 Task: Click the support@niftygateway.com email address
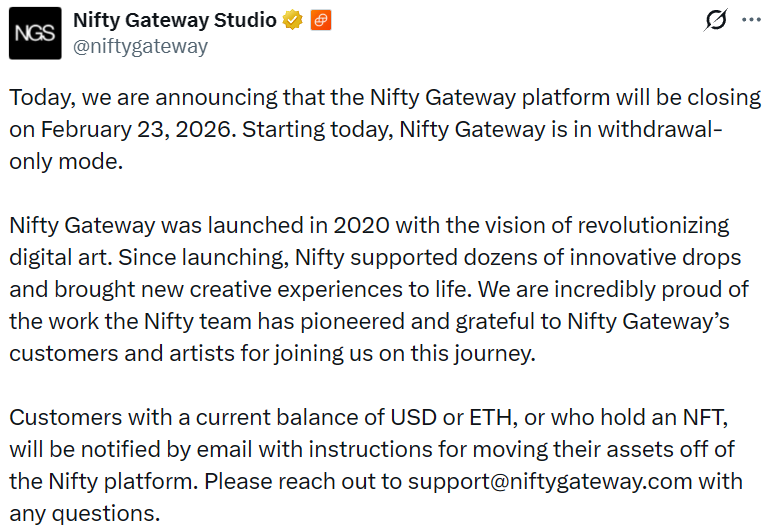[550, 480]
